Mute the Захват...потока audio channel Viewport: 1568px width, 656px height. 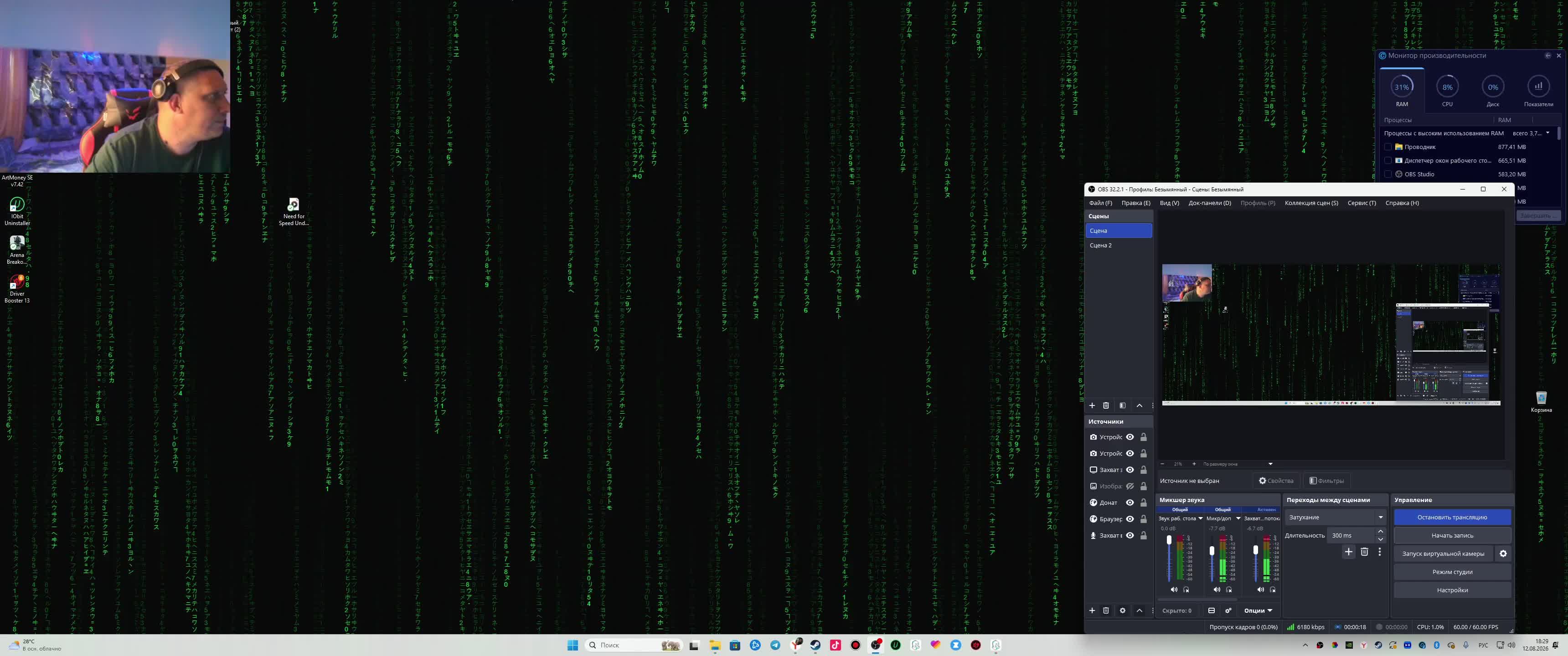1260,589
